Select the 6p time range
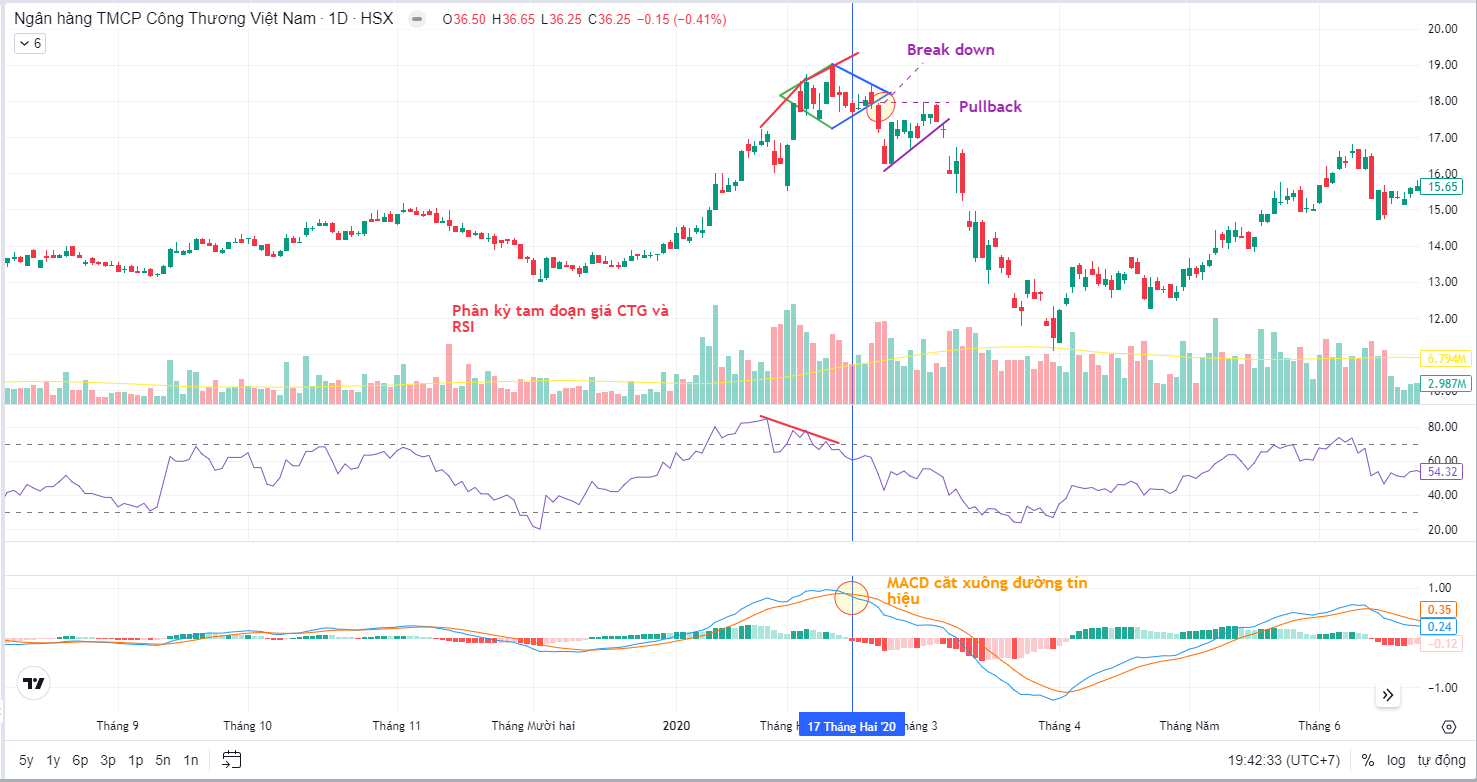The width and height of the screenshot is (1477, 782). pos(80,760)
